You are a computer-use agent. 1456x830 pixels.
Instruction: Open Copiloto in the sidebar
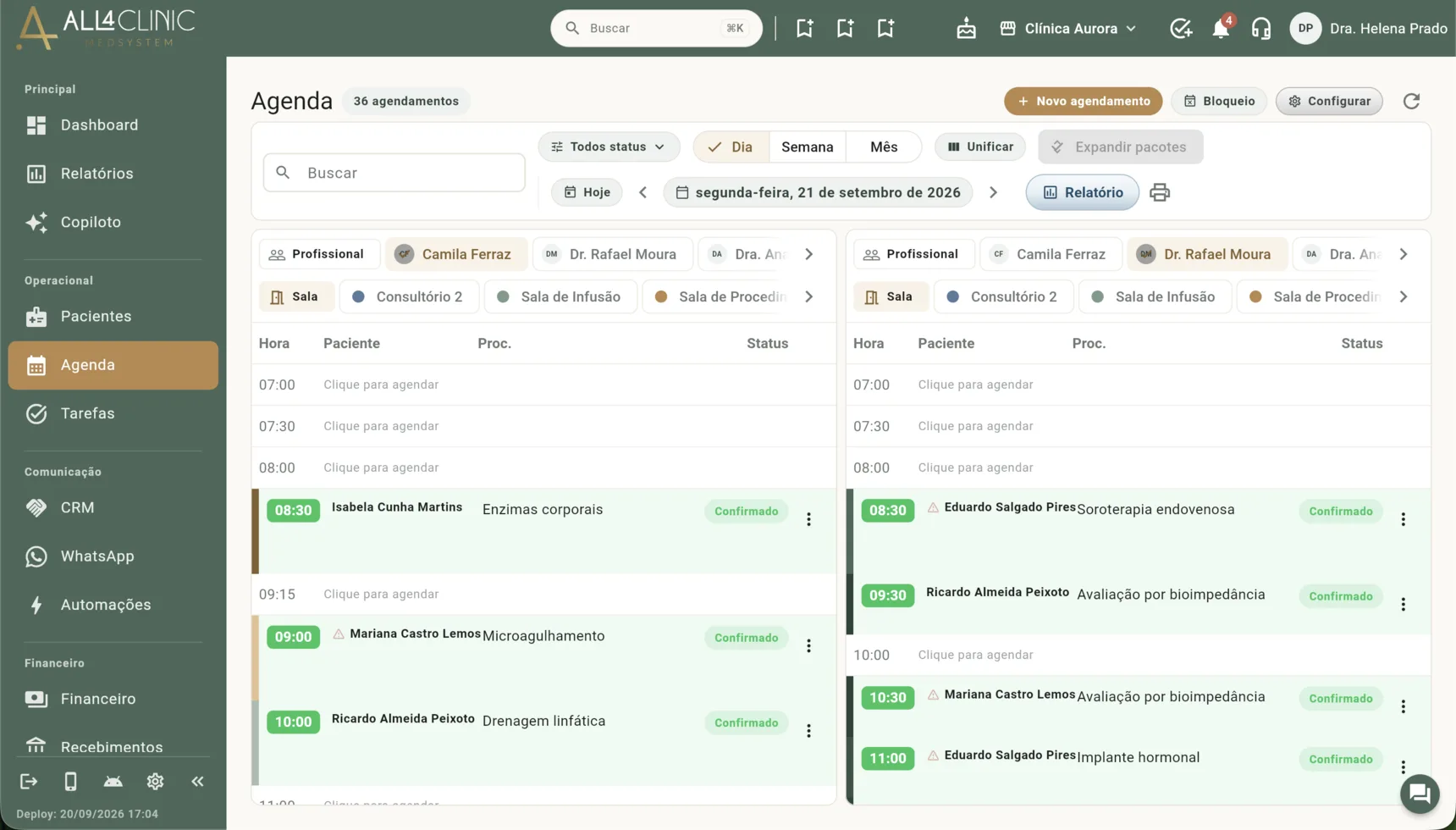[x=113, y=222]
